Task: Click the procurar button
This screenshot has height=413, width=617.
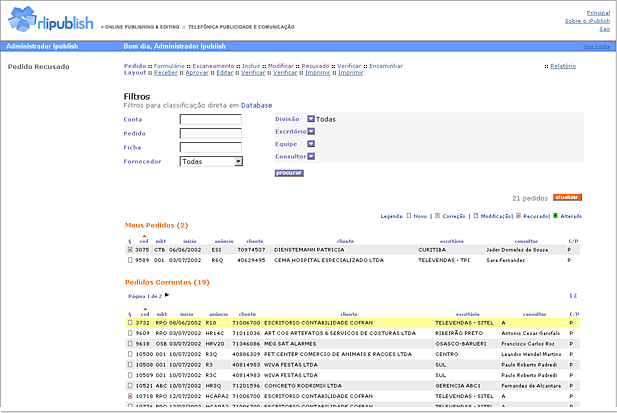Action: (x=289, y=173)
